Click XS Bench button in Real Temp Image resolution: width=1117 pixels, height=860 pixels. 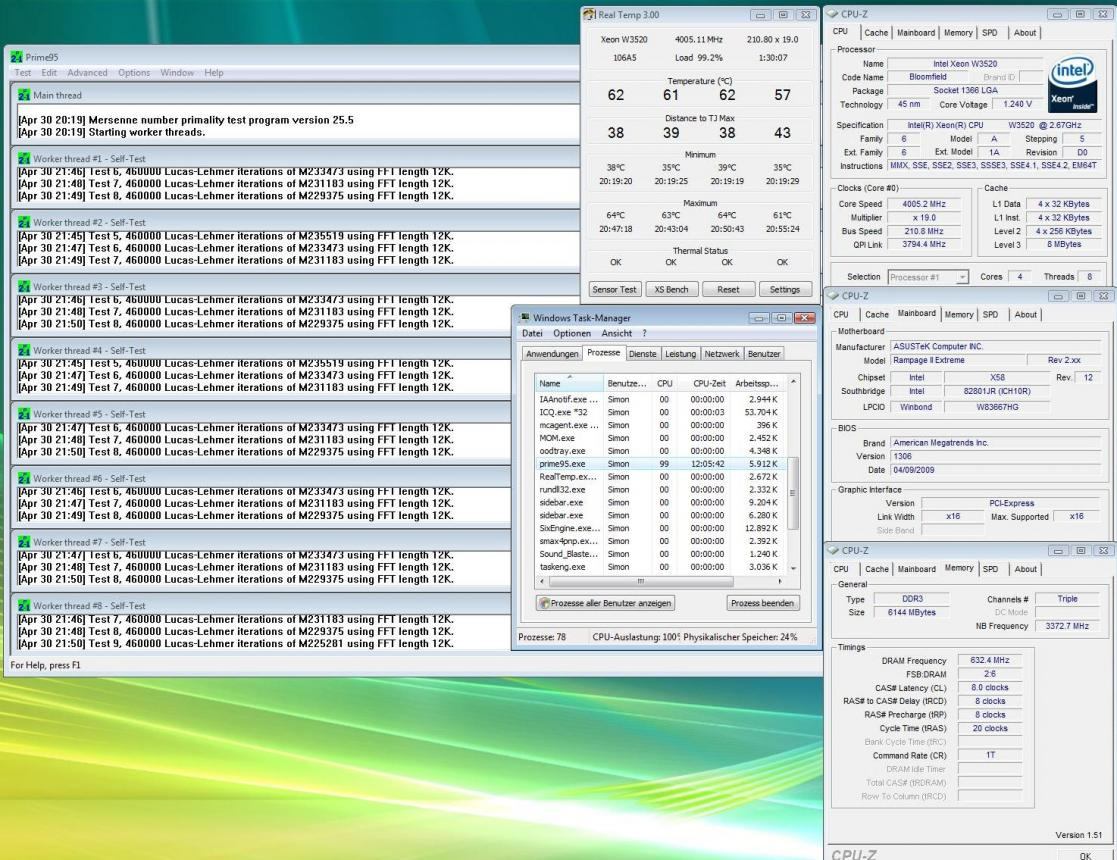[671, 289]
